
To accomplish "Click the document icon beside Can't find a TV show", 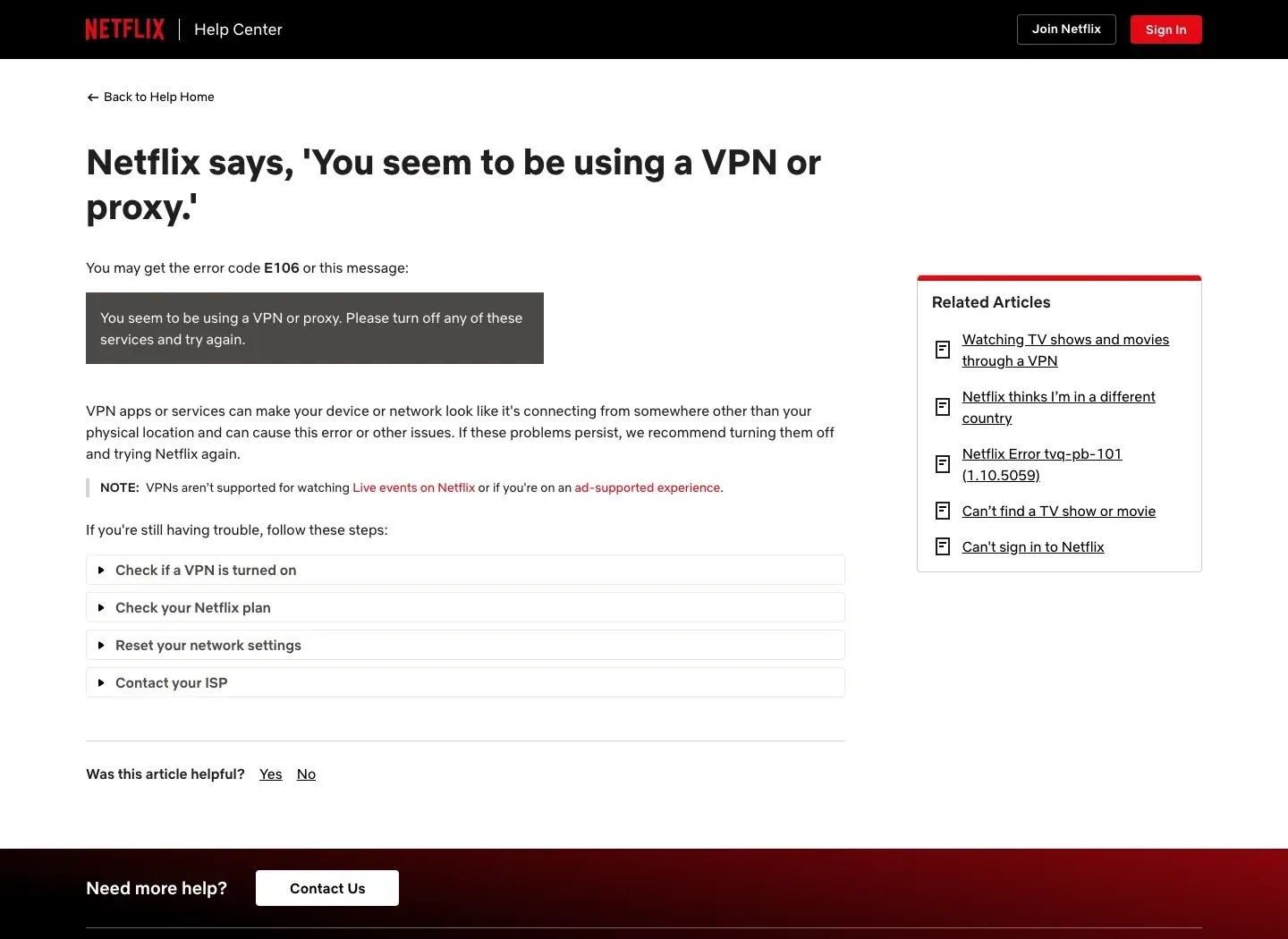I will coord(943,511).
